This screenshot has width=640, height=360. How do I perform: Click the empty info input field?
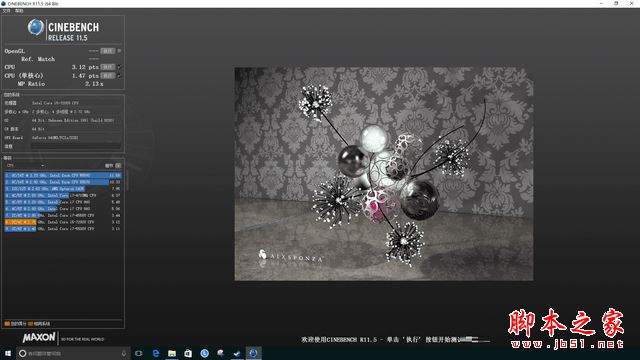click(x=76, y=146)
